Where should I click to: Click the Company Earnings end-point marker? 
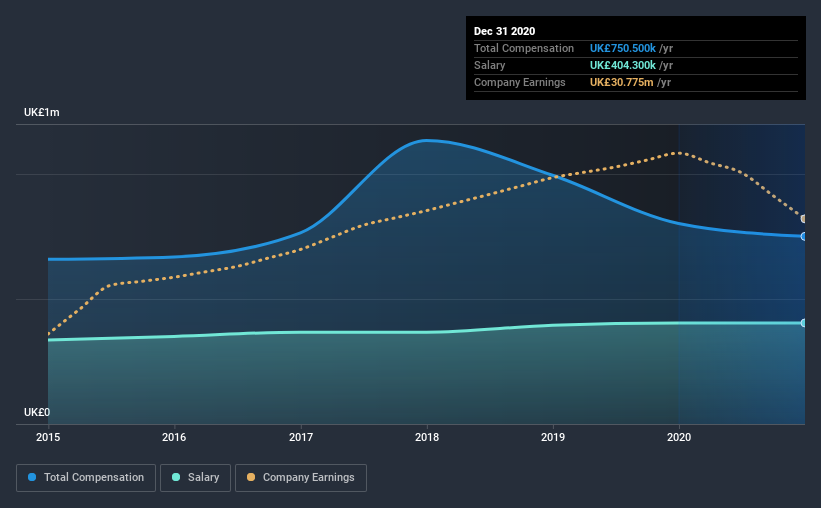[803, 218]
